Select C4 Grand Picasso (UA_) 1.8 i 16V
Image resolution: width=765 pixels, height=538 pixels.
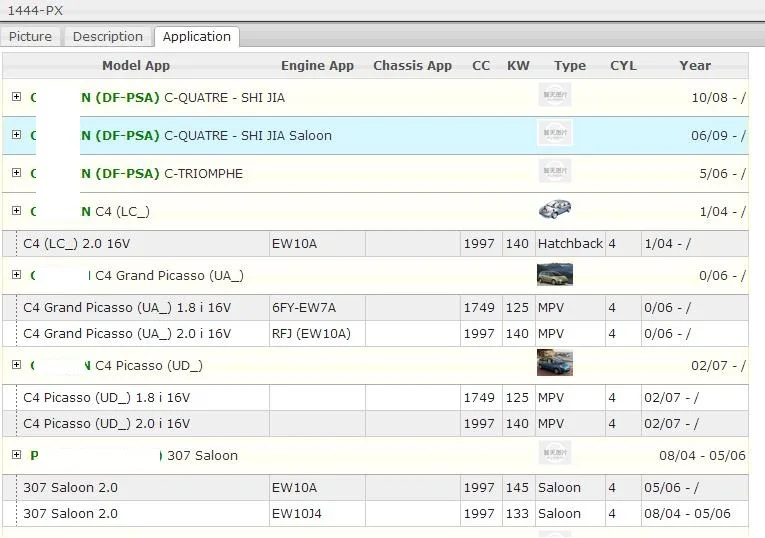375,307
